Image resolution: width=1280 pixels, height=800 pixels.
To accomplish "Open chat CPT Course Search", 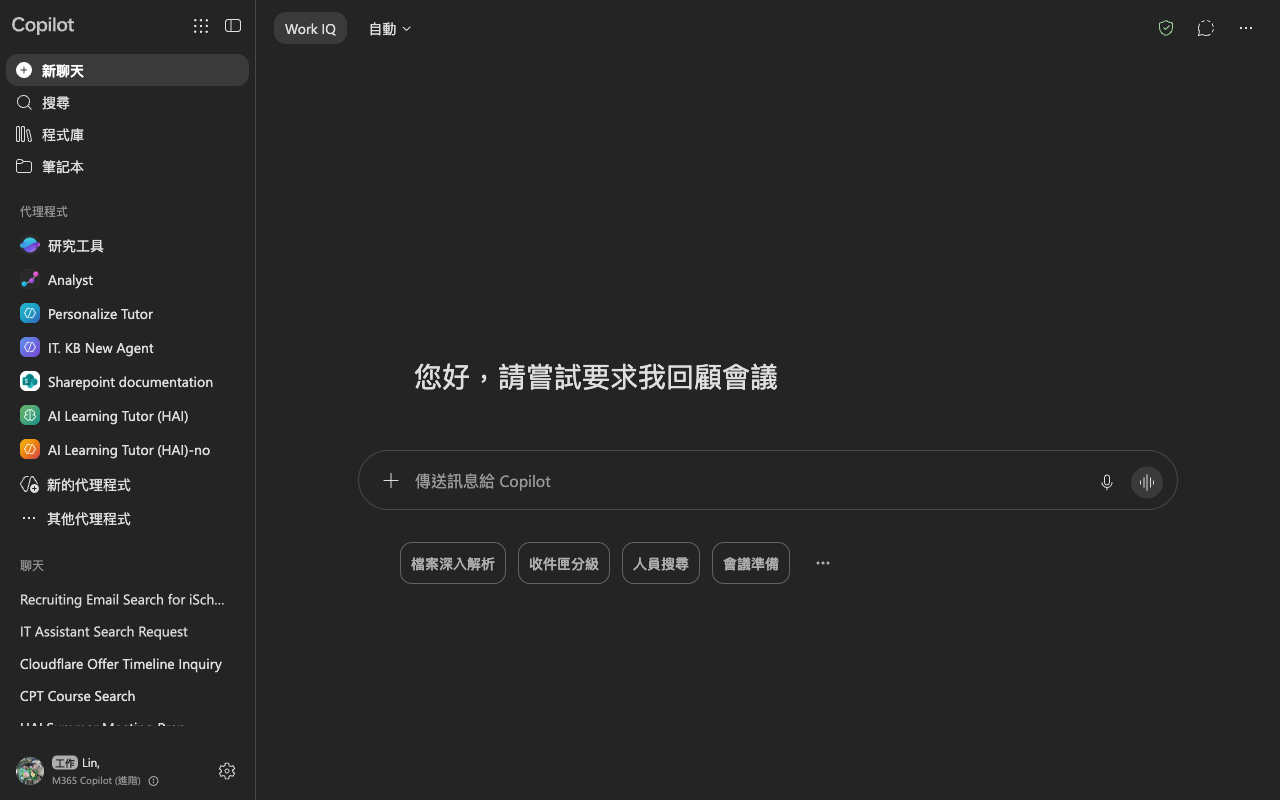I will pos(127,696).
